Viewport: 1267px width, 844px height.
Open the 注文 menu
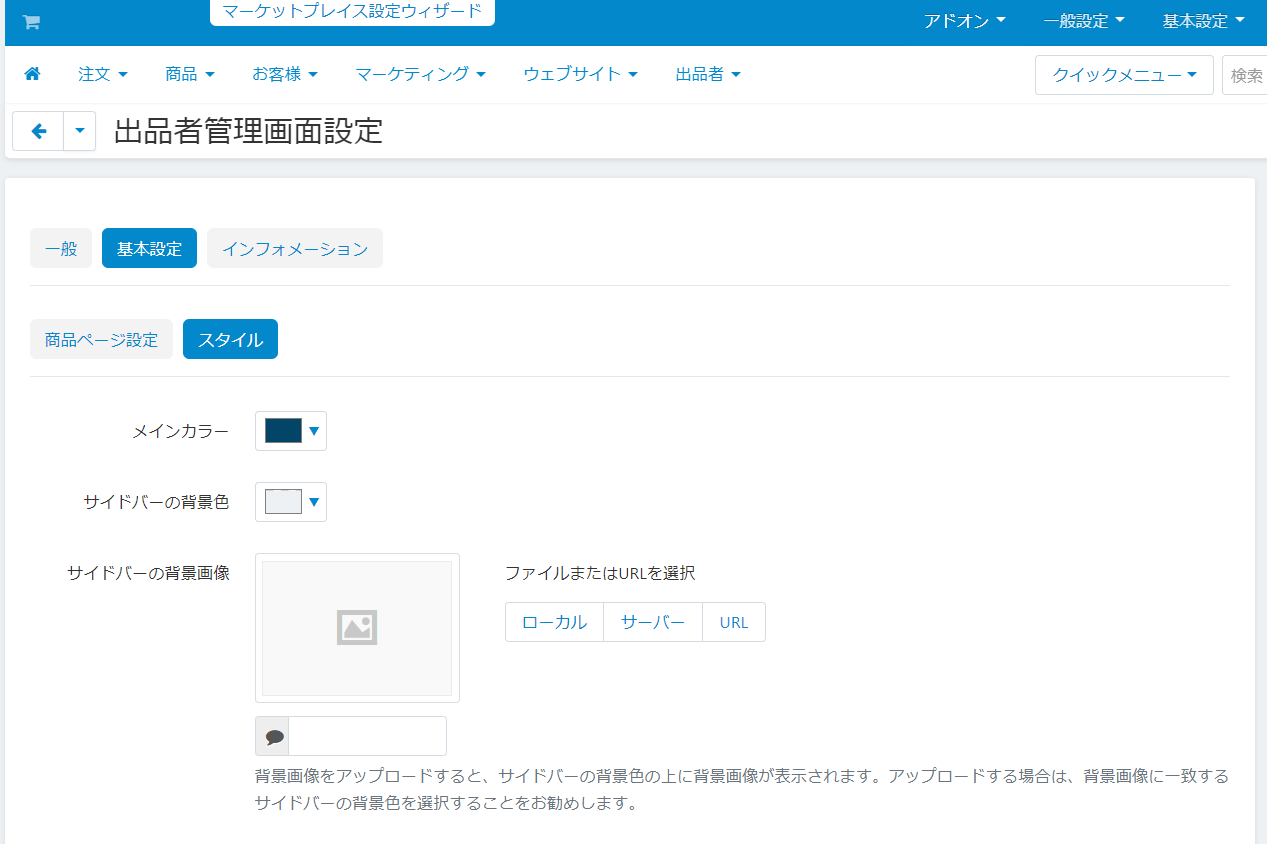(x=103, y=74)
